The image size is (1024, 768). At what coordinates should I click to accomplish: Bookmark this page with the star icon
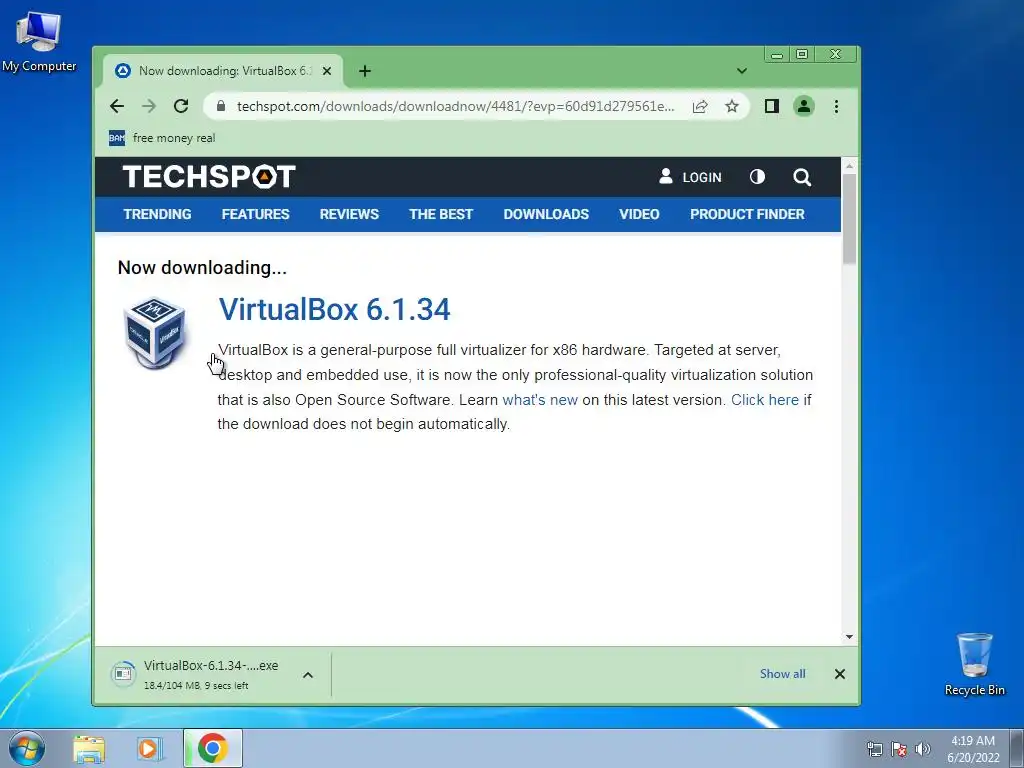click(732, 106)
